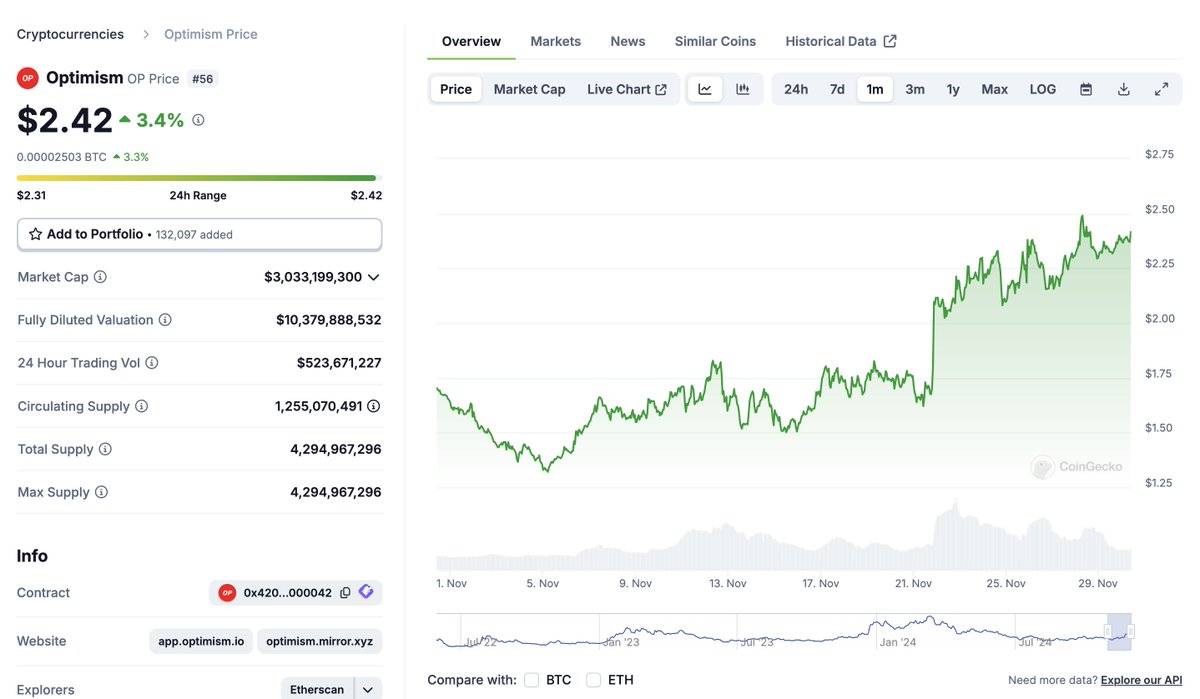Click the purple wallet icon beside contract
This screenshot has width=1200, height=699.
366,592
